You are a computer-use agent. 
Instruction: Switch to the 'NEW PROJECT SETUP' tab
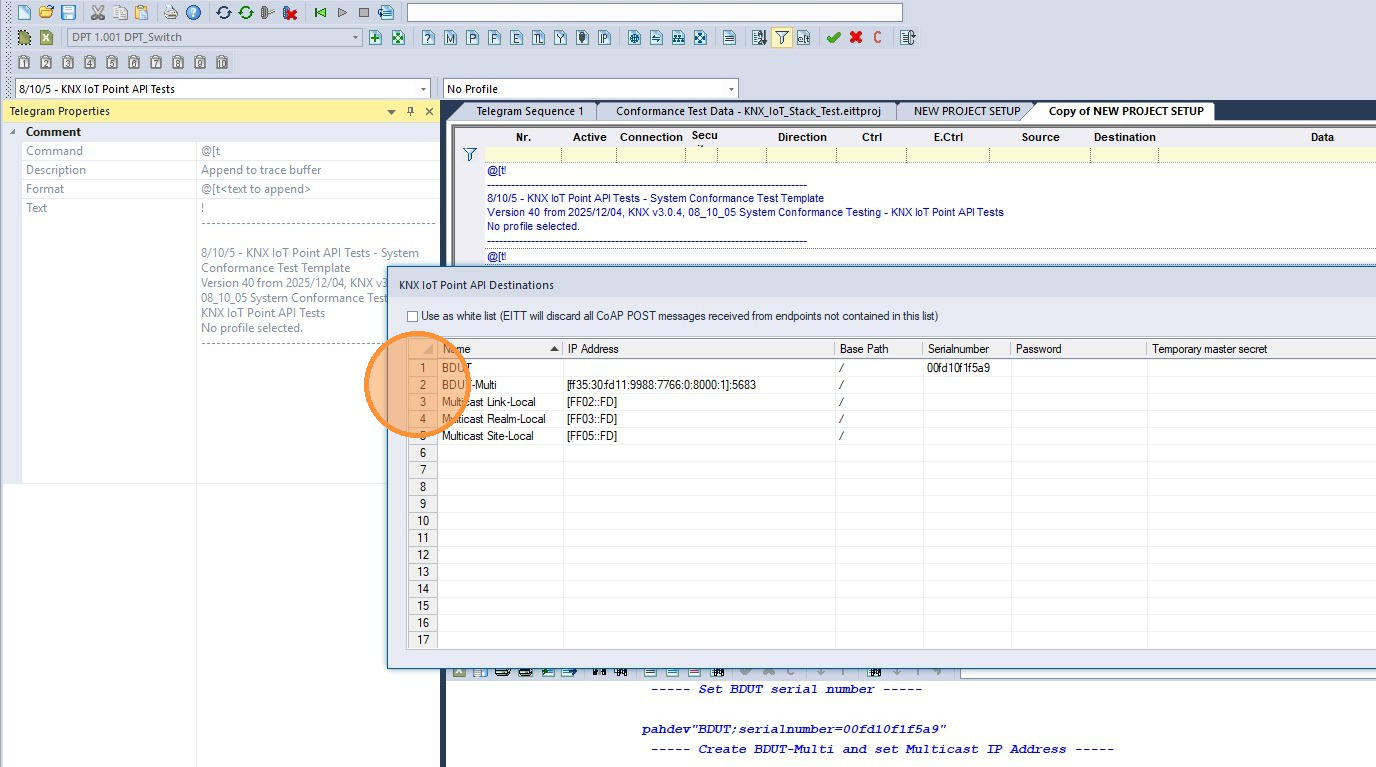(967, 111)
